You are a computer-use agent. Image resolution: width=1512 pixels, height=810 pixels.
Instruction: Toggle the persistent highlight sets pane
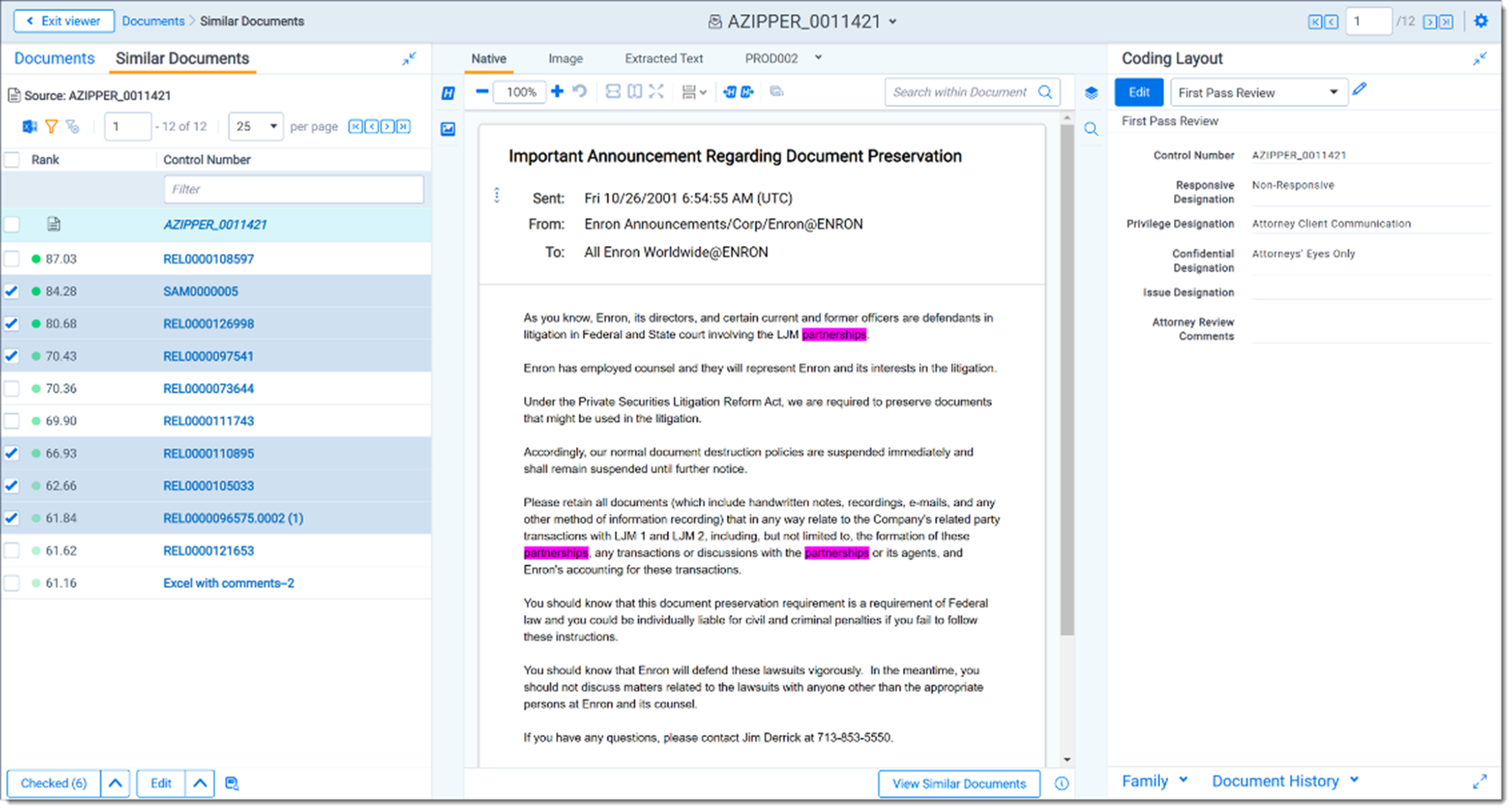coord(448,93)
